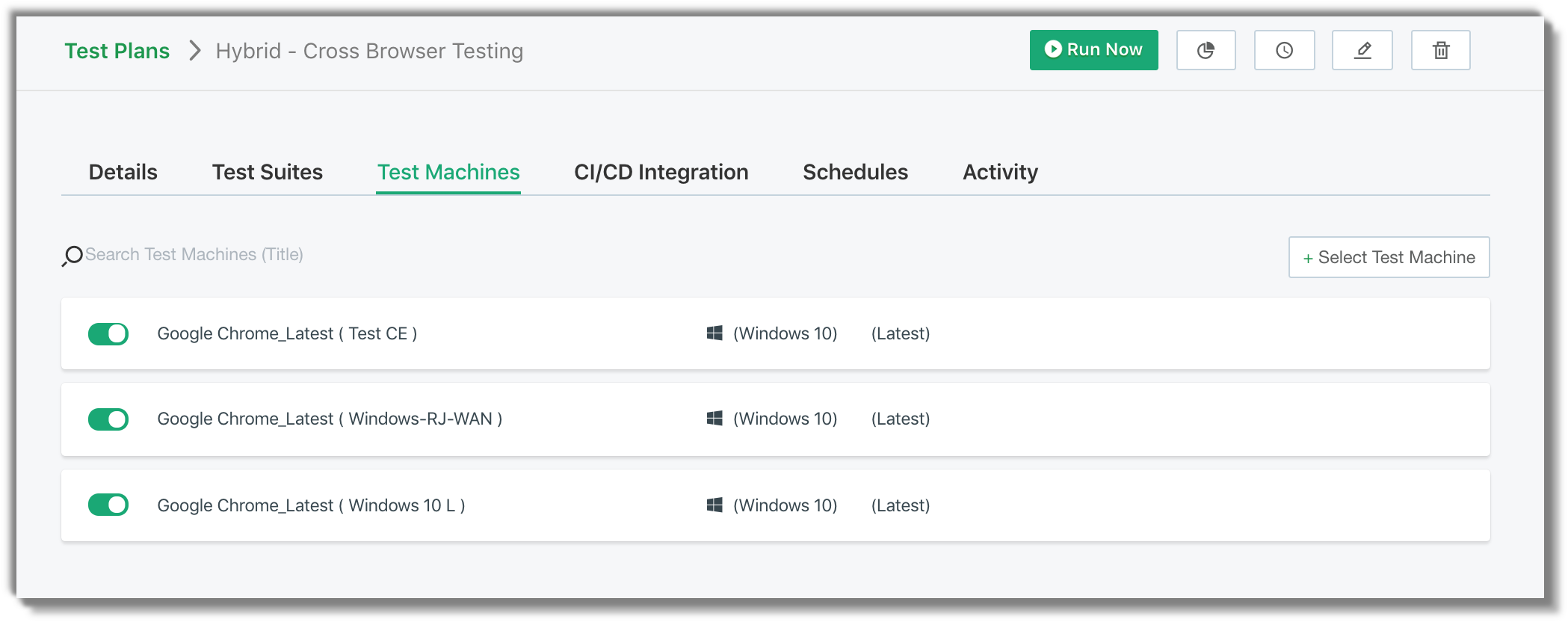Select Google Chrome_Latest ( Windows 10 L ) row
Screen dimensions: 1568x622
pos(776,505)
